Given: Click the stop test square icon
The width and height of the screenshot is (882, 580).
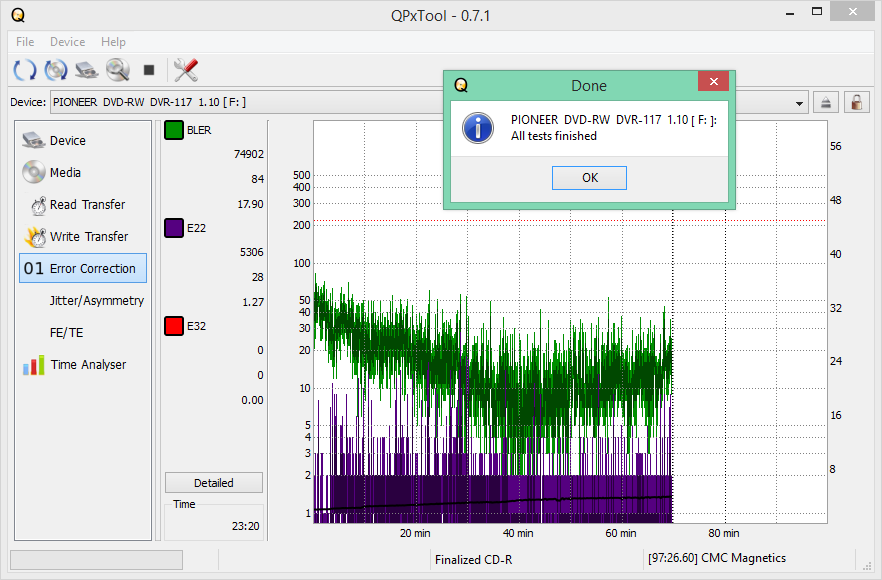Looking at the screenshot, I should point(149,70).
